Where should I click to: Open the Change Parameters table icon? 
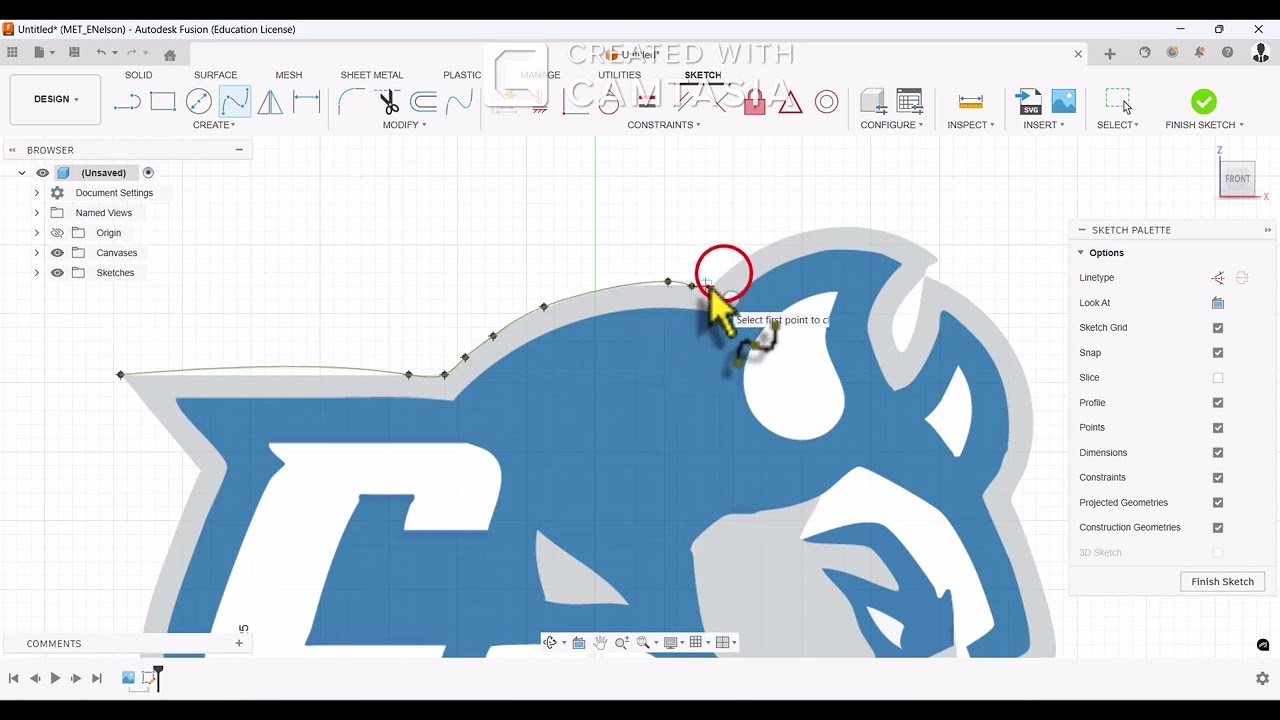point(910,101)
